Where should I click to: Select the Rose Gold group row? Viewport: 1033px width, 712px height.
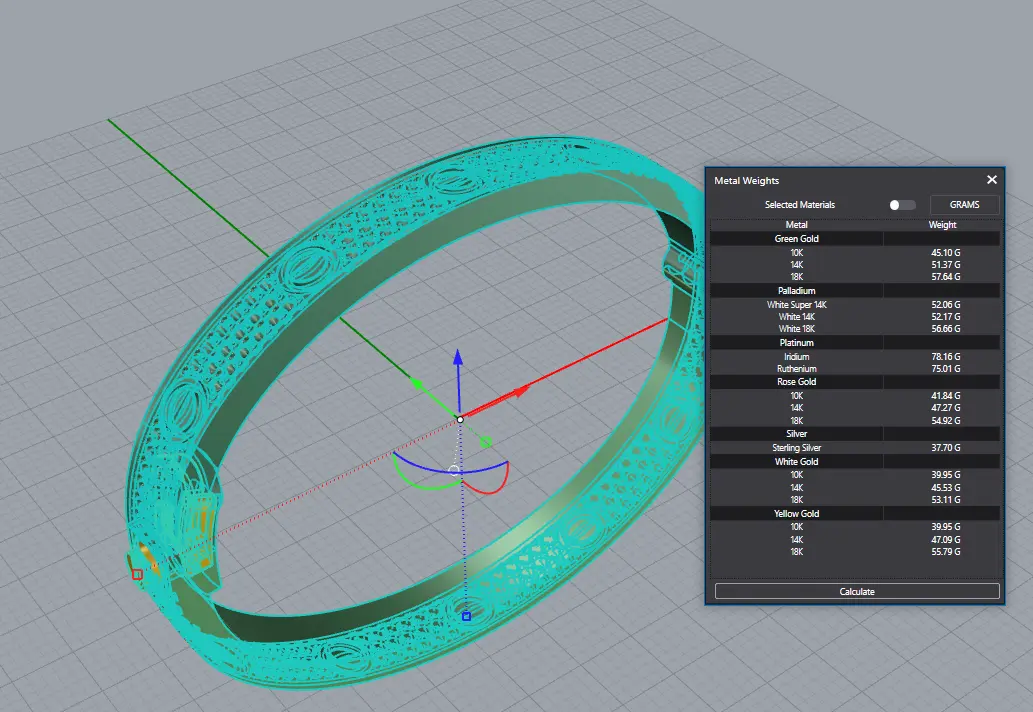tap(855, 381)
